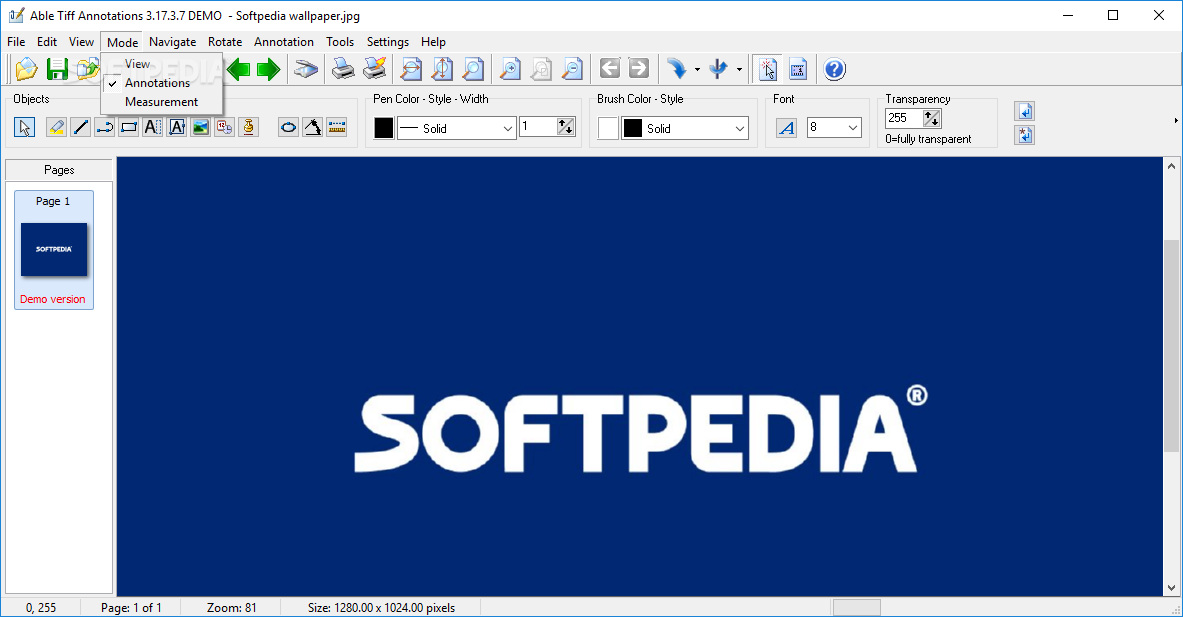The width and height of the screenshot is (1183, 617).
Task: Go to previous page with green left arrow
Action: [x=238, y=69]
